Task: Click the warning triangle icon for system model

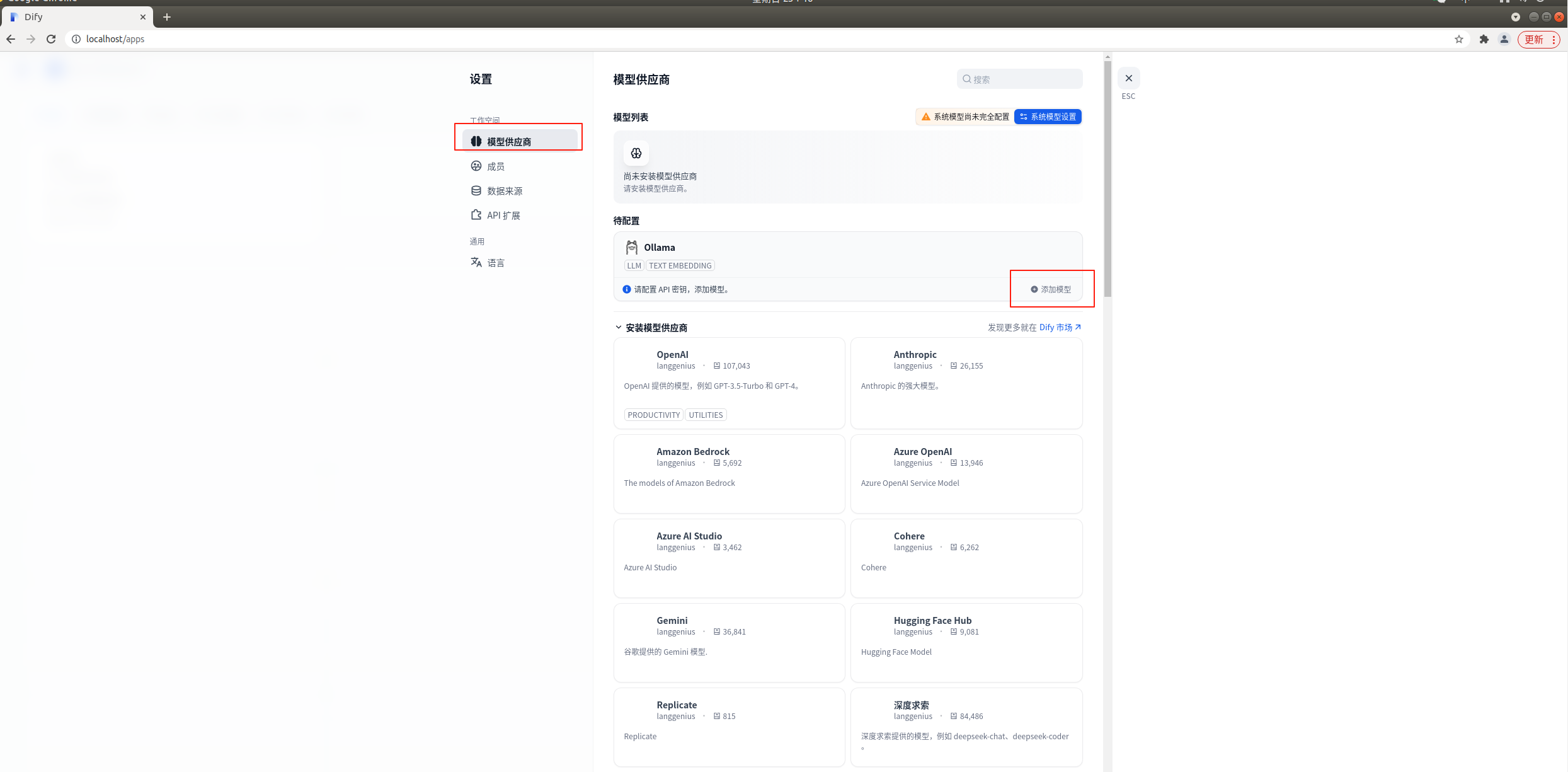Action: (925, 117)
